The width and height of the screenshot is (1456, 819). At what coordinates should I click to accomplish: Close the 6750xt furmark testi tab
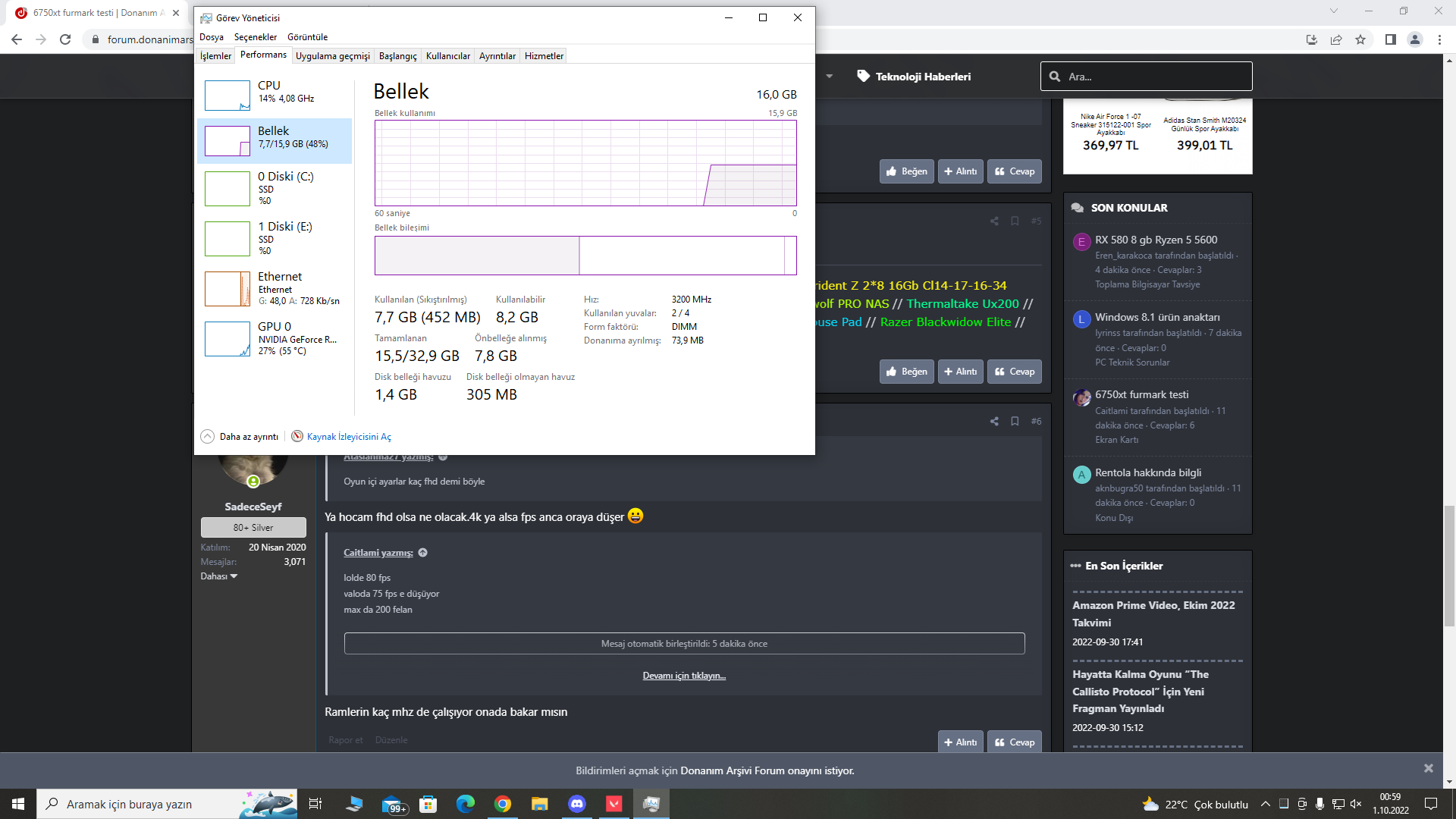(x=175, y=13)
